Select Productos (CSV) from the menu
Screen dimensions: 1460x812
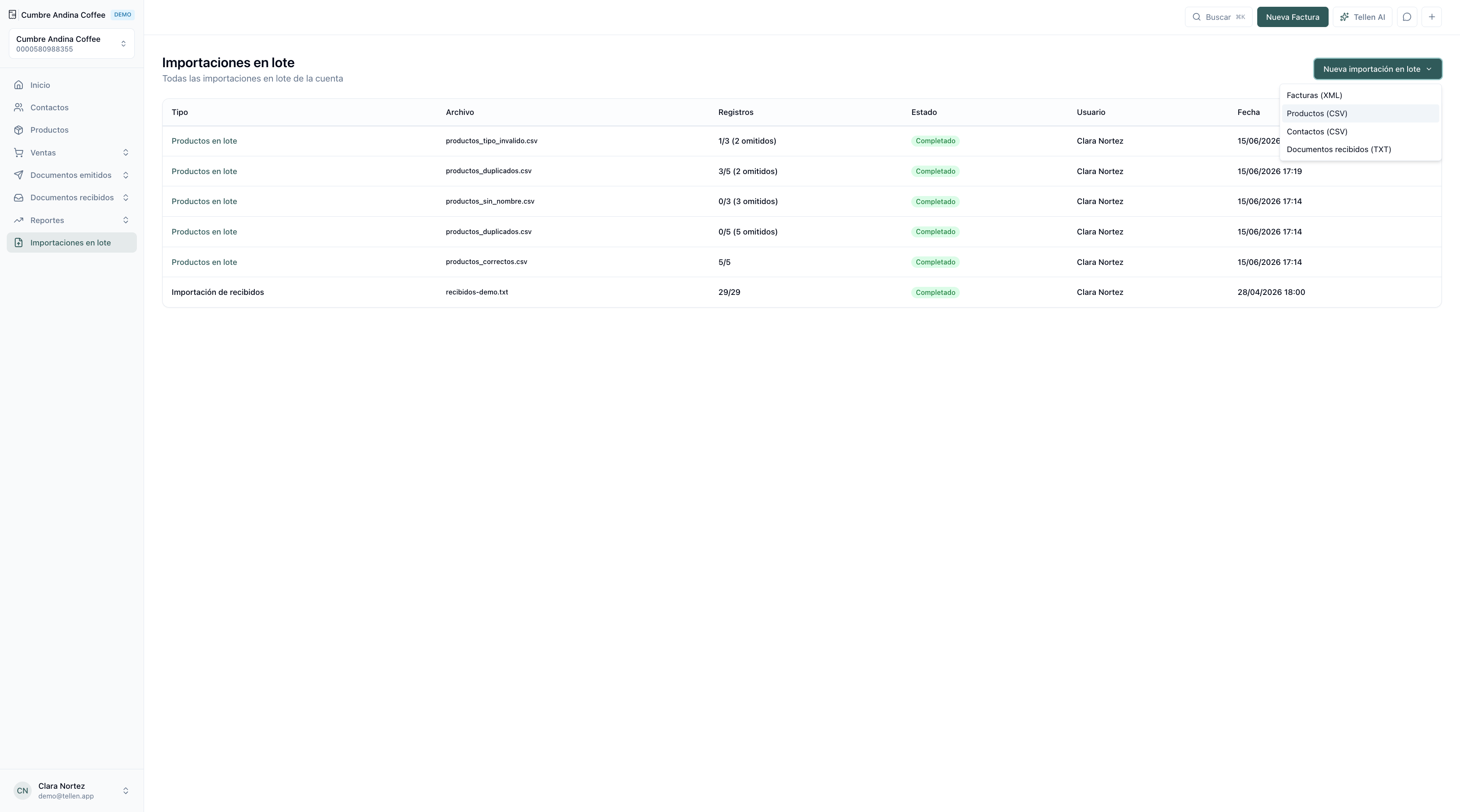pos(1360,113)
